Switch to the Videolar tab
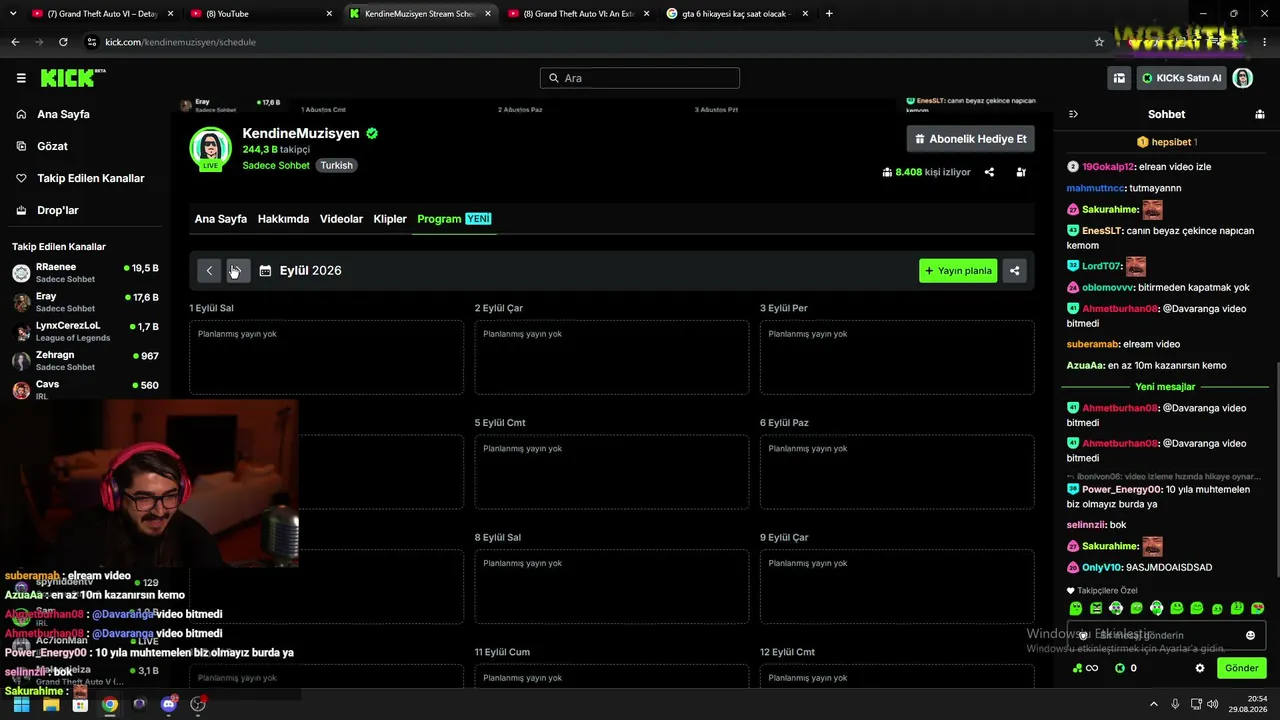The height and width of the screenshot is (720, 1280). click(341, 219)
